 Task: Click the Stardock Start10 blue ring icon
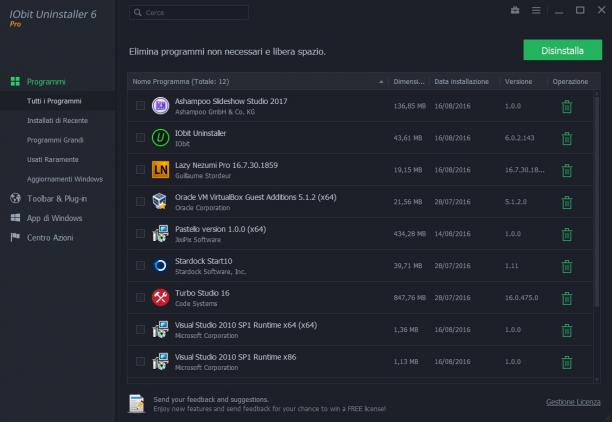(160, 265)
